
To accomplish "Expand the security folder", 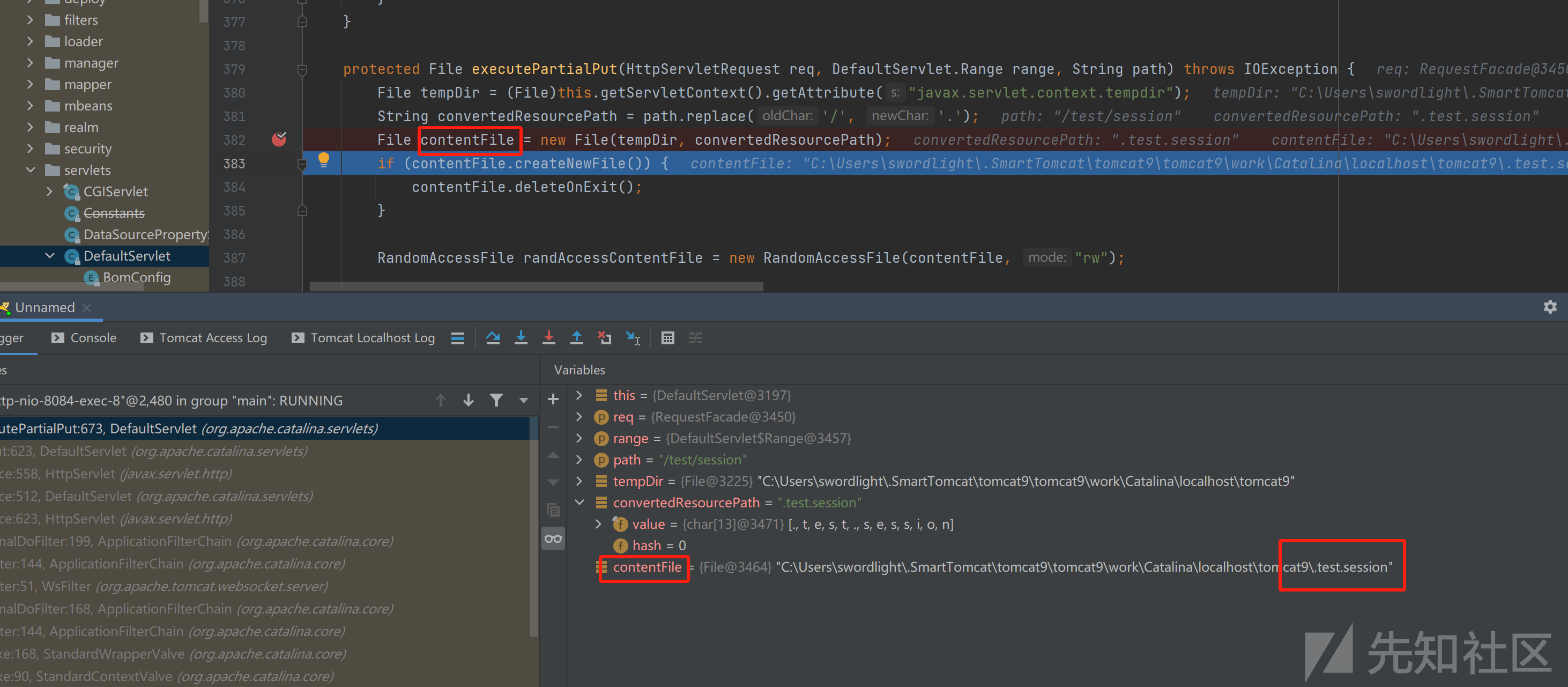I will coord(30,149).
